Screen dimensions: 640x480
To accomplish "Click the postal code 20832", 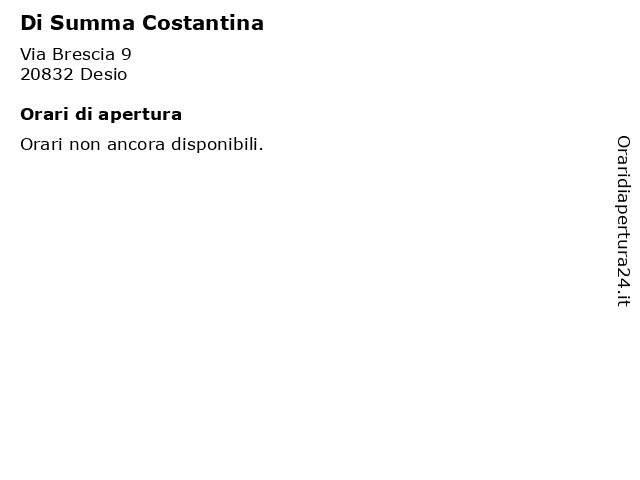I will [x=47, y=75].
